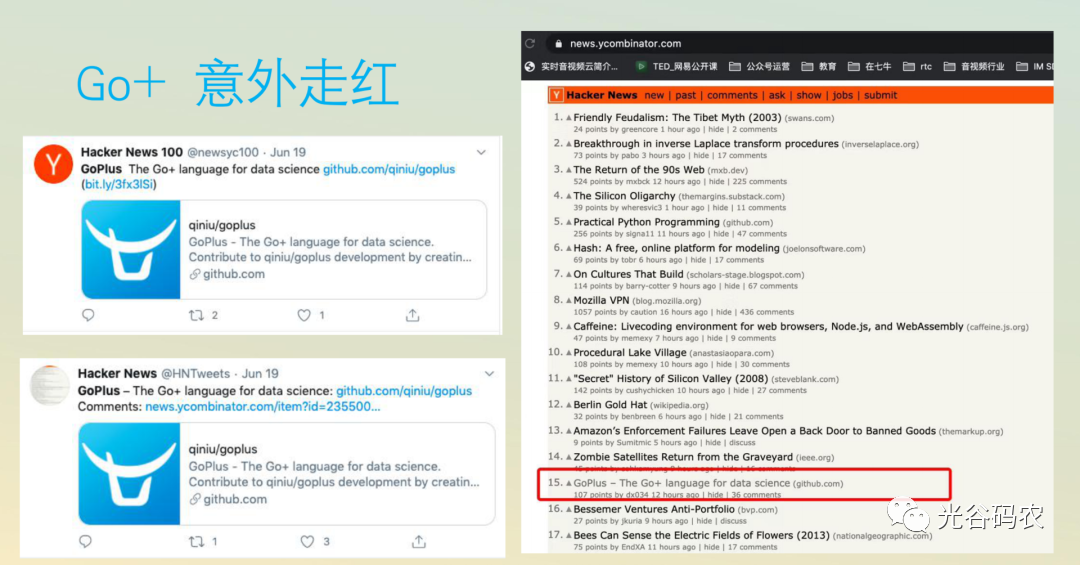This screenshot has height=565, width=1080.
Task: Open Zombie Satellites Return from the Graveyard
Action: click(x=683, y=458)
